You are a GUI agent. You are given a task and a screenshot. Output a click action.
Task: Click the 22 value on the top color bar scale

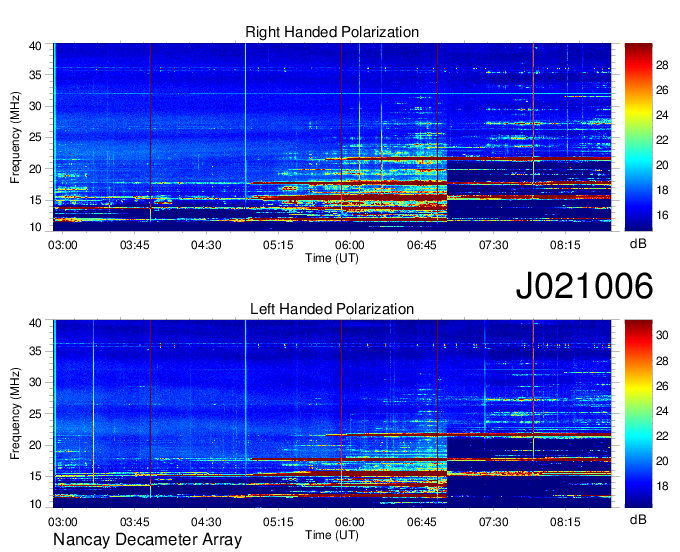(662, 140)
